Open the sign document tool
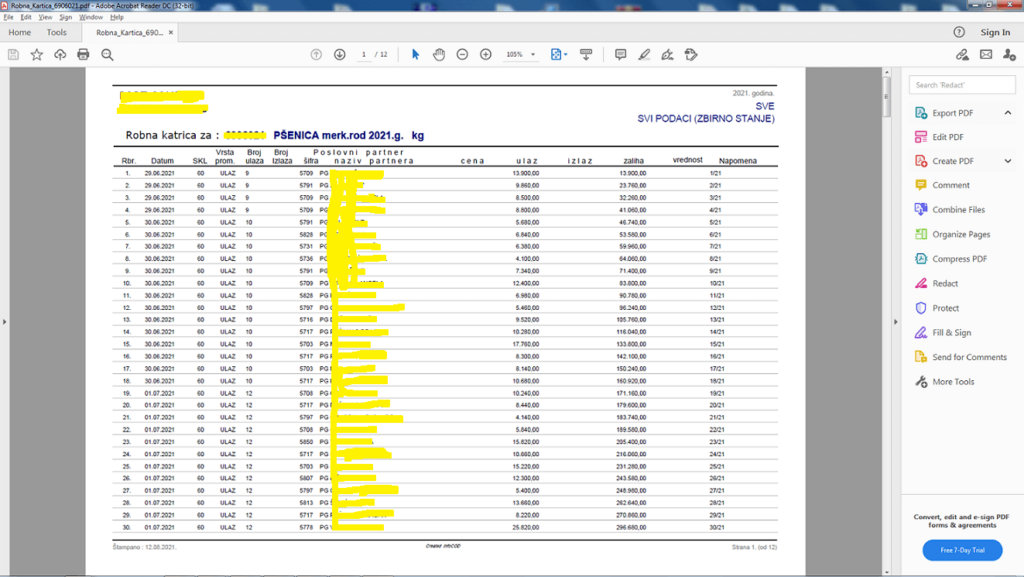1024x577 pixels. [667, 55]
